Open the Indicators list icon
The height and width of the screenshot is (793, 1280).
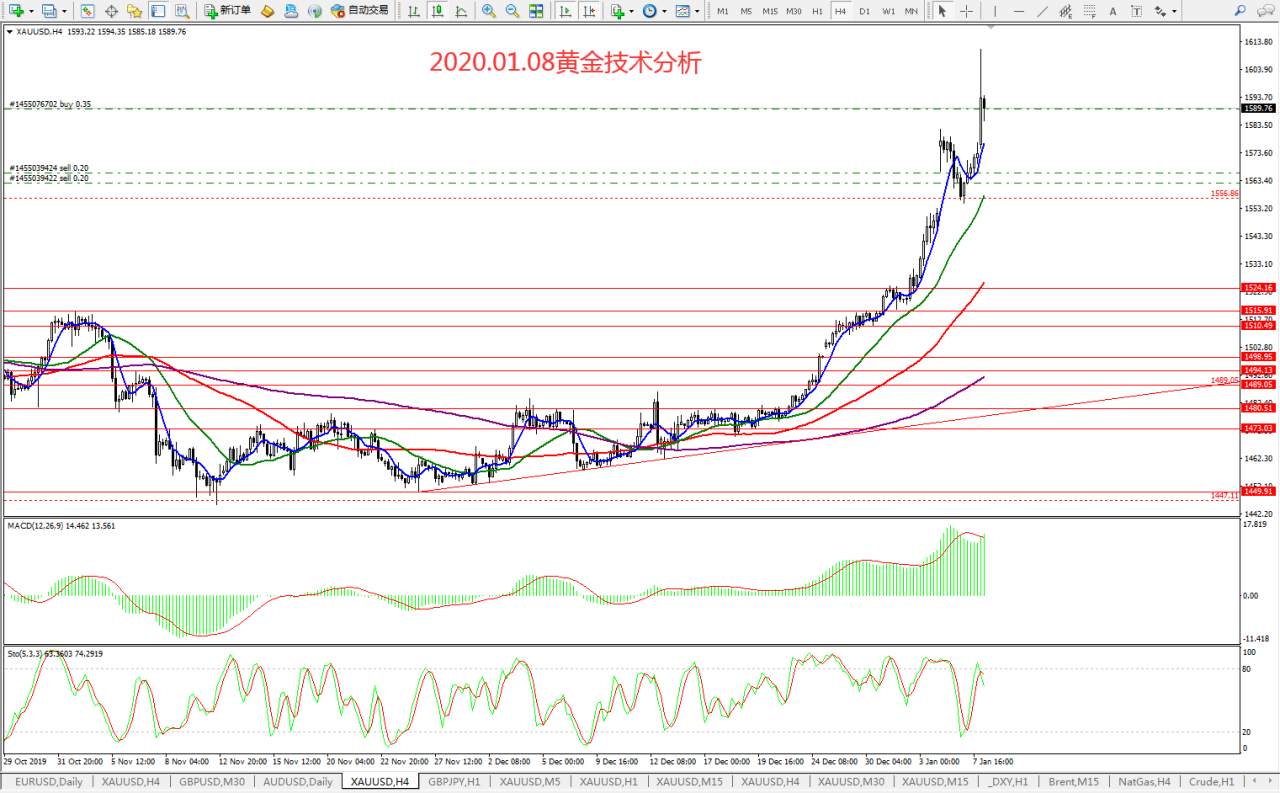click(617, 10)
